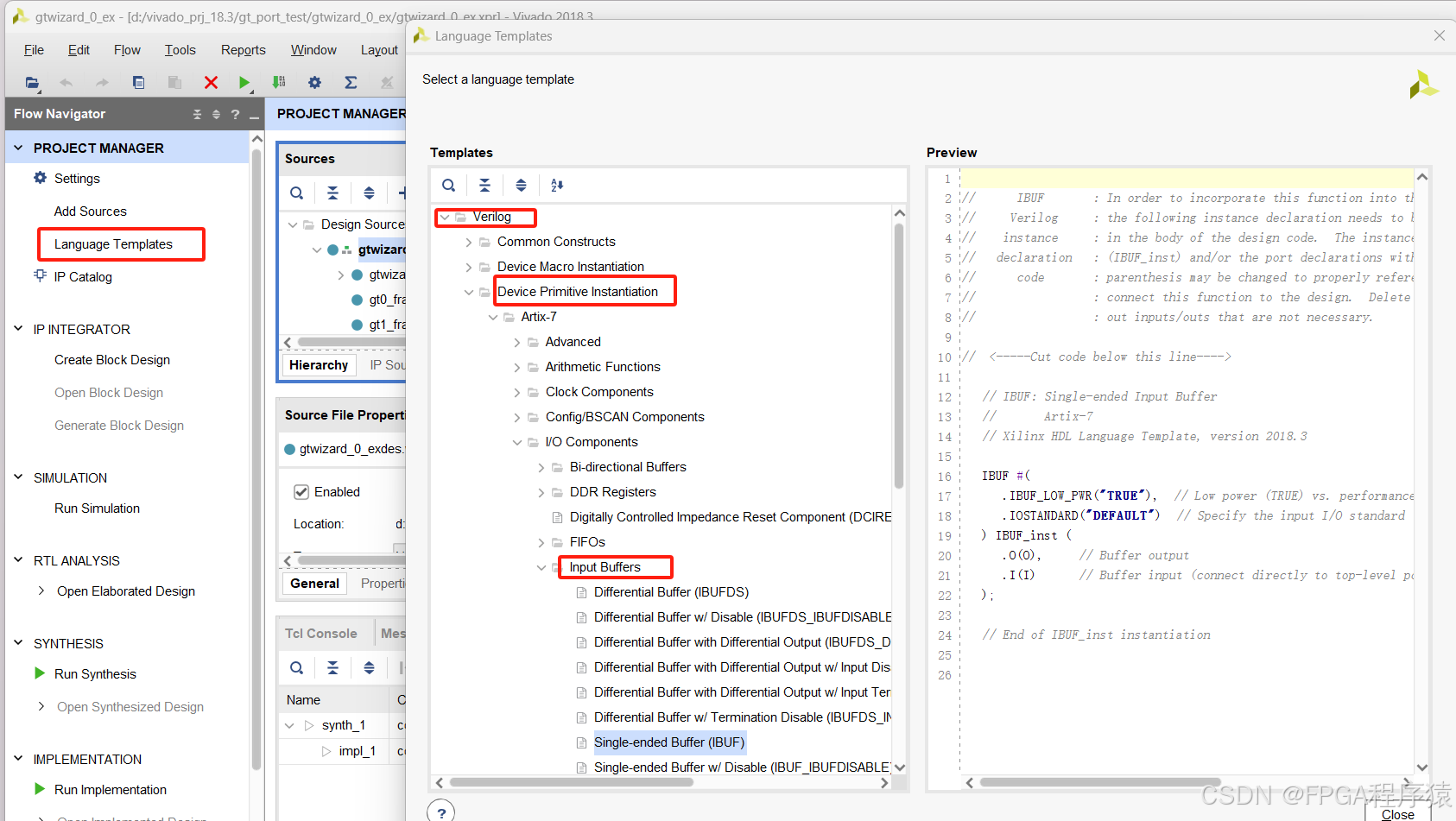
Task: Expand Common Constructs folder
Action: pos(469,243)
